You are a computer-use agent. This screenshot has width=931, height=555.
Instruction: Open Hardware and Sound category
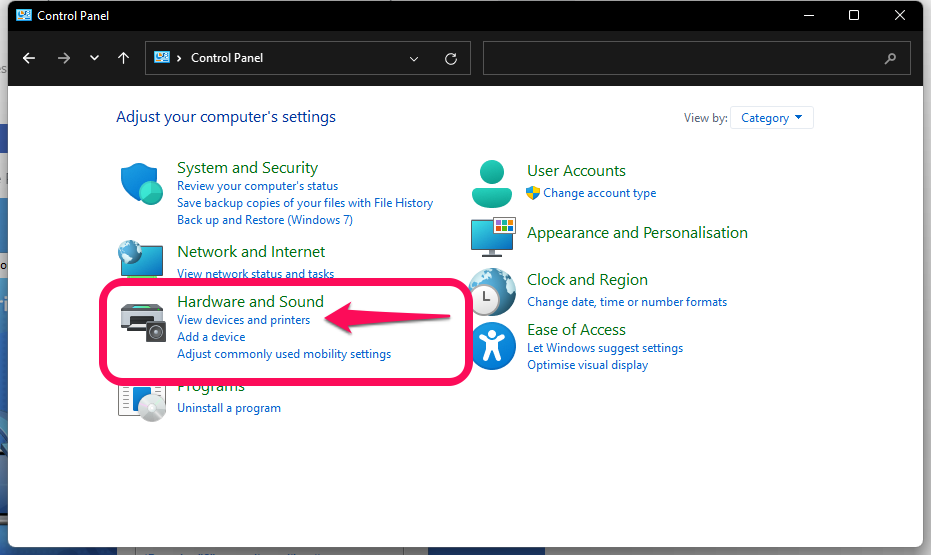tap(250, 302)
